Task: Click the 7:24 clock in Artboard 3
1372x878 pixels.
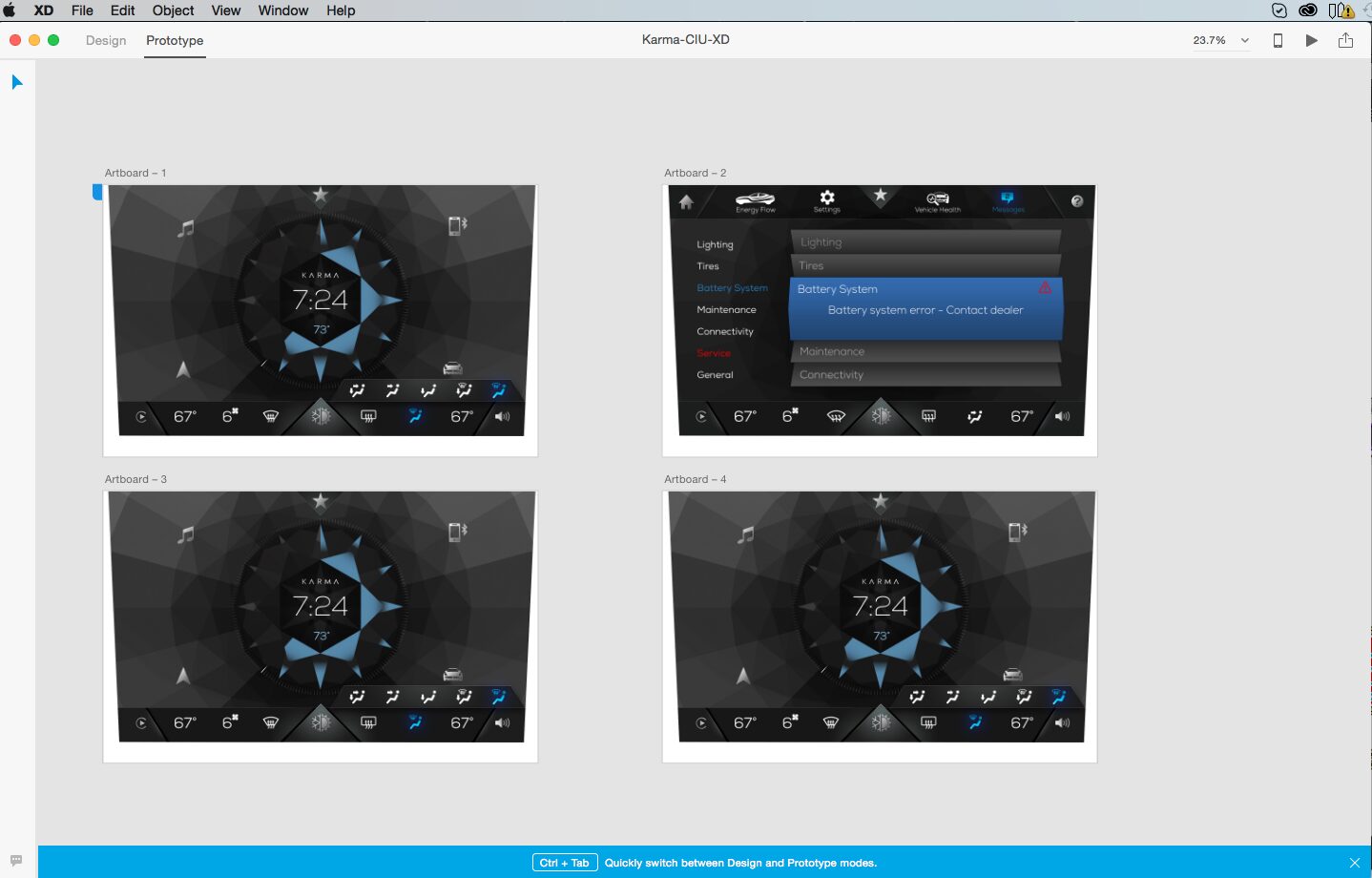Action: pyautogui.click(x=321, y=606)
